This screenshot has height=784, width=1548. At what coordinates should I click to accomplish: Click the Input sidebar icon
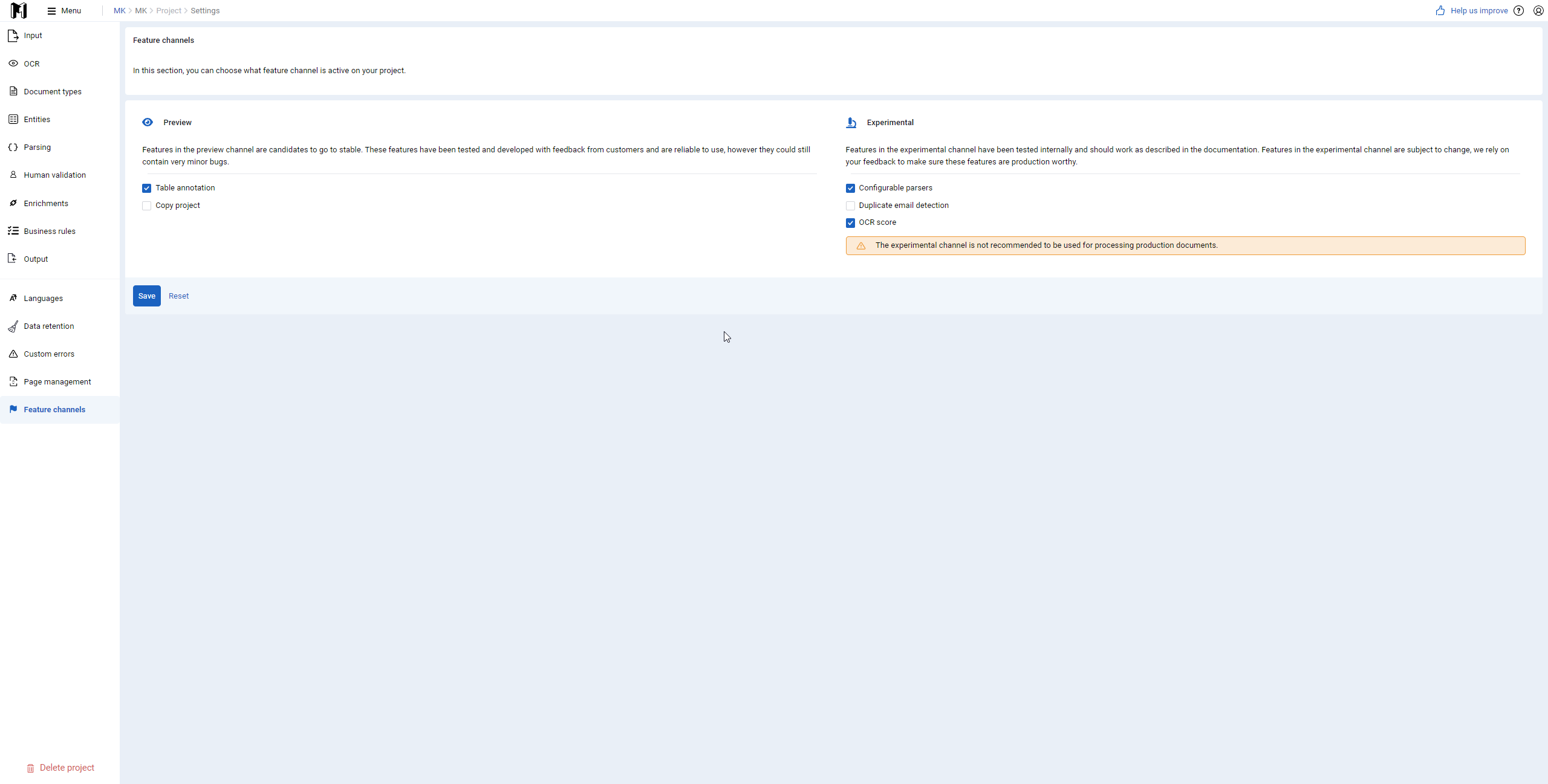[13, 36]
